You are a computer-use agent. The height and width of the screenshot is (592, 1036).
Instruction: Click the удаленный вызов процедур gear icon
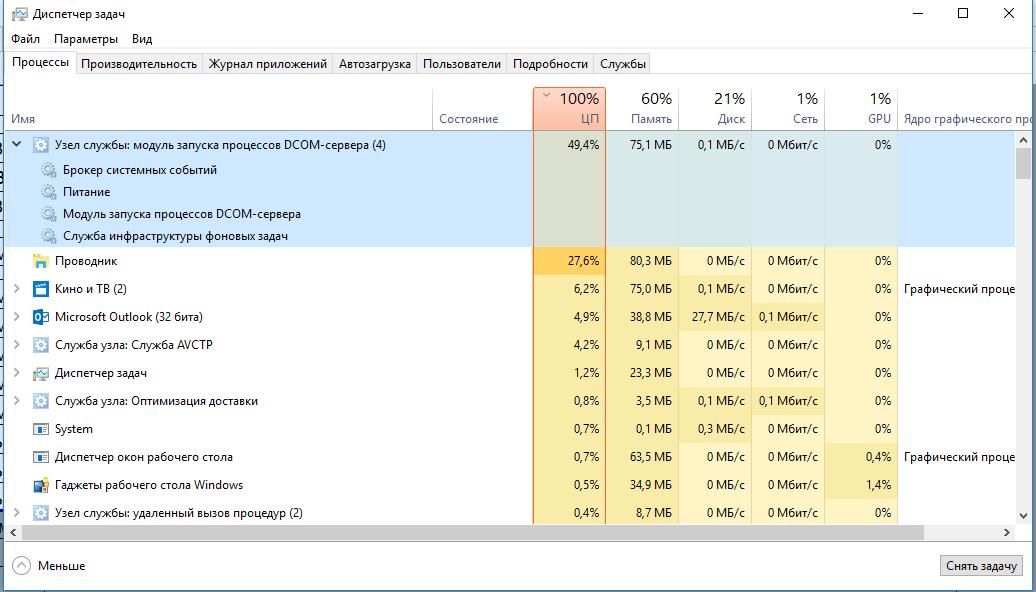(40, 513)
